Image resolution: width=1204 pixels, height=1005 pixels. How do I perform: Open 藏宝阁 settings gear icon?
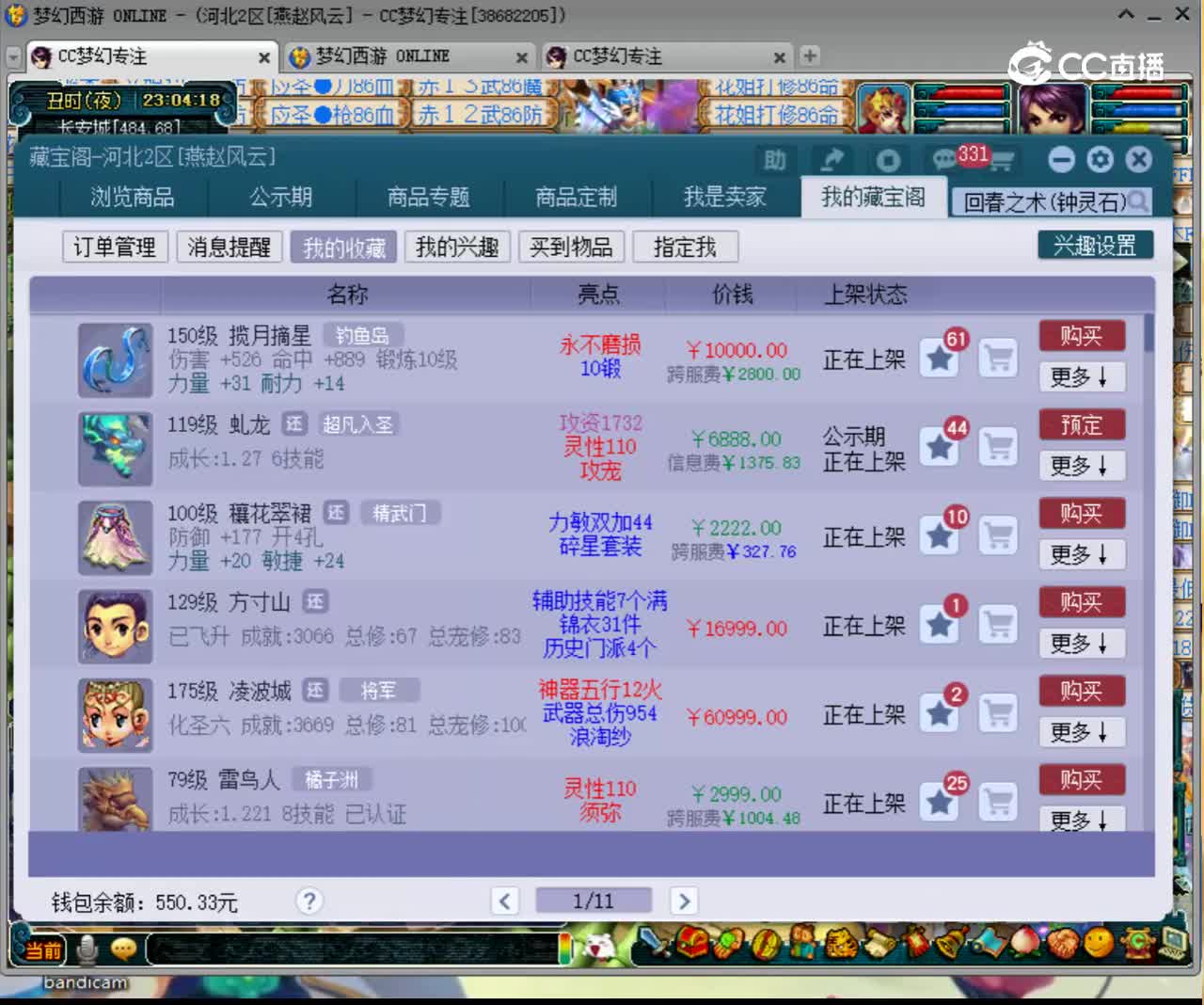1100,160
